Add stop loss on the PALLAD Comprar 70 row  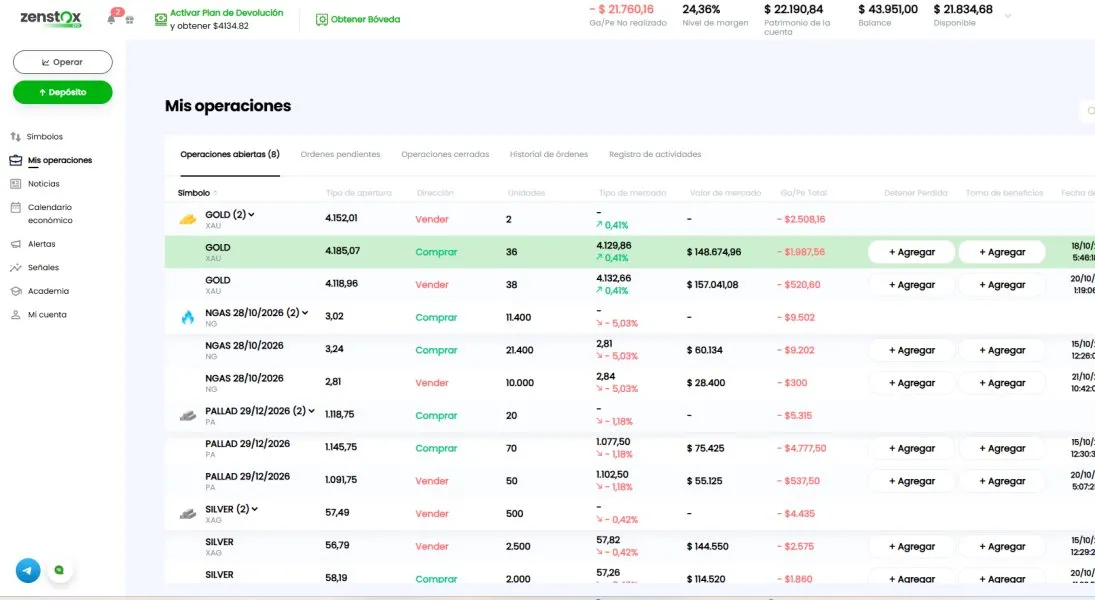911,448
